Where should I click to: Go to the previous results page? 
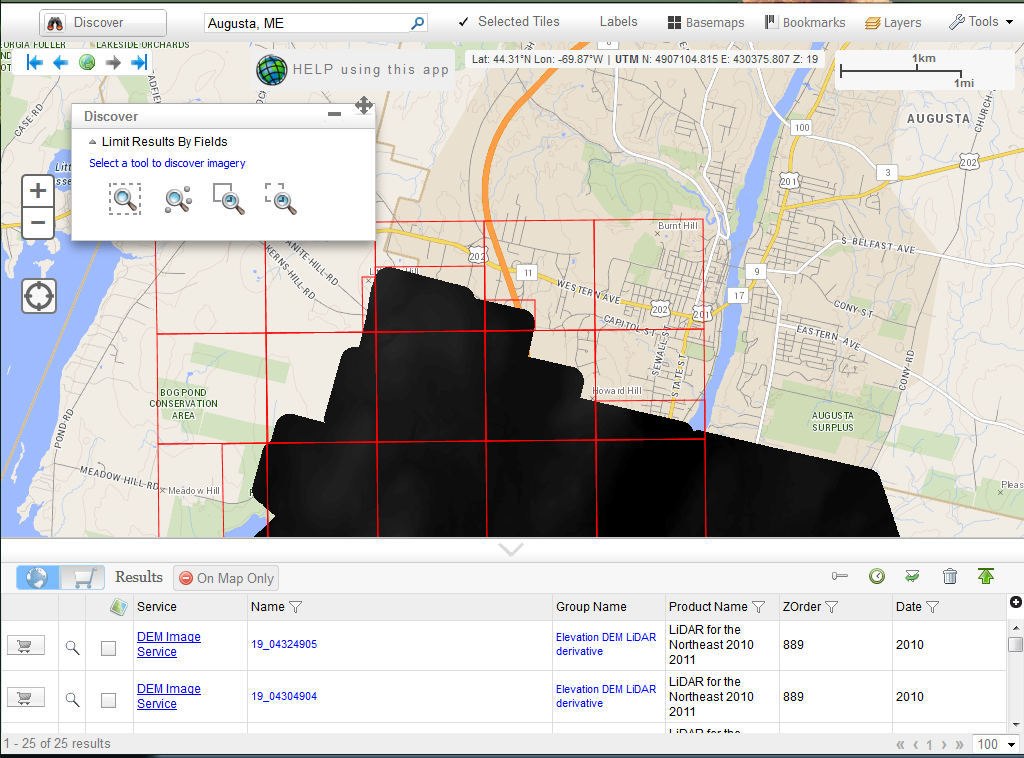pyautogui.click(x=916, y=744)
